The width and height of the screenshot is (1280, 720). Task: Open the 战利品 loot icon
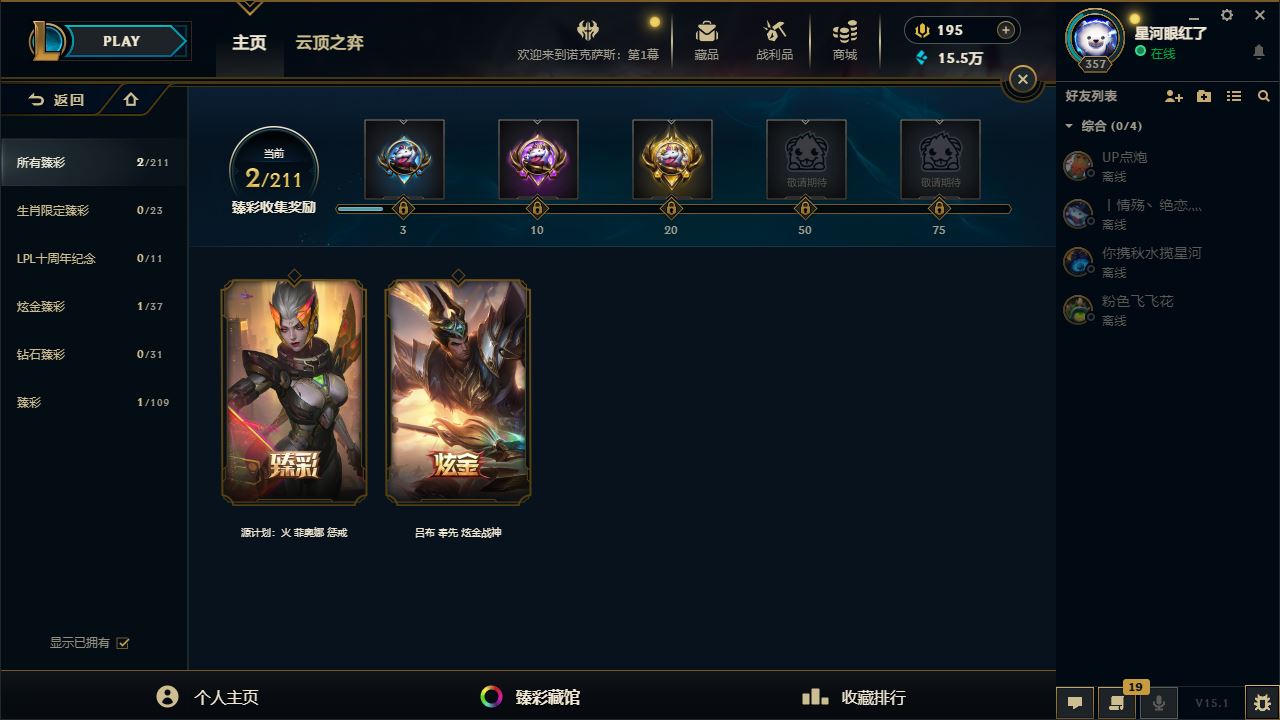[774, 41]
